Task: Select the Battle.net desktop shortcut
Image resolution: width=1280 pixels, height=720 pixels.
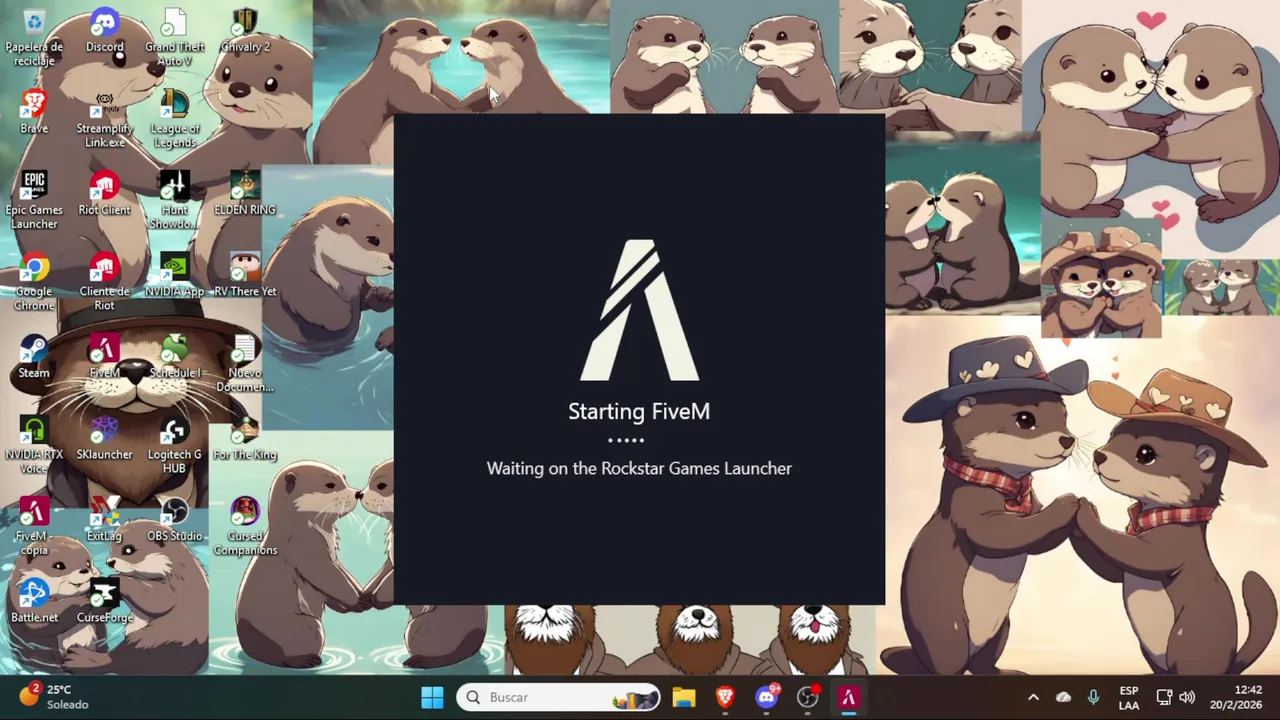Action: pyautogui.click(x=34, y=603)
